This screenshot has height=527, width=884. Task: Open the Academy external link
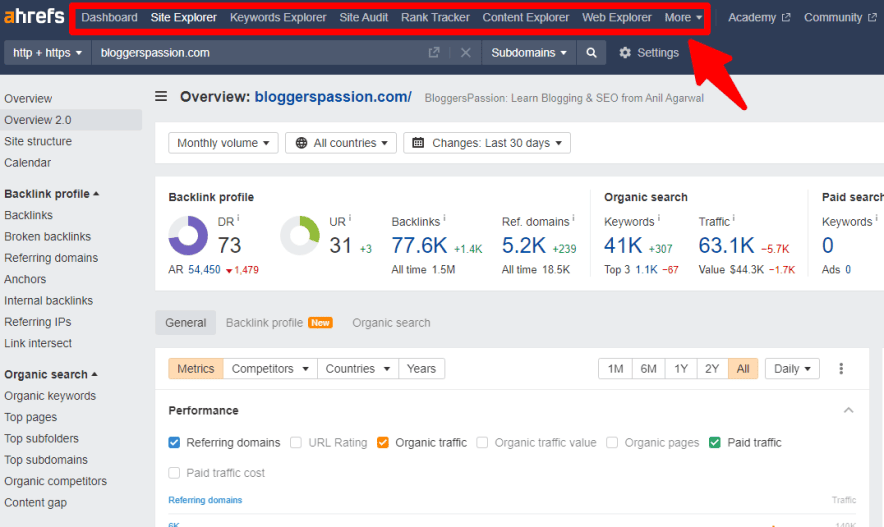pyautogui.click(x=759, y=17)
